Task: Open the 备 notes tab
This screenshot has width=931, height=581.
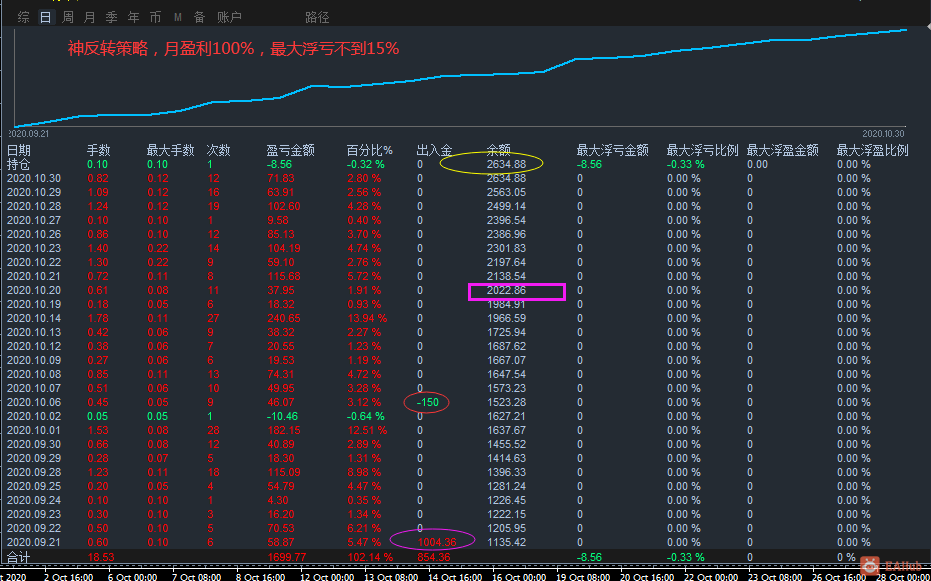Action: pyautogui.click(x=200, y=17)
